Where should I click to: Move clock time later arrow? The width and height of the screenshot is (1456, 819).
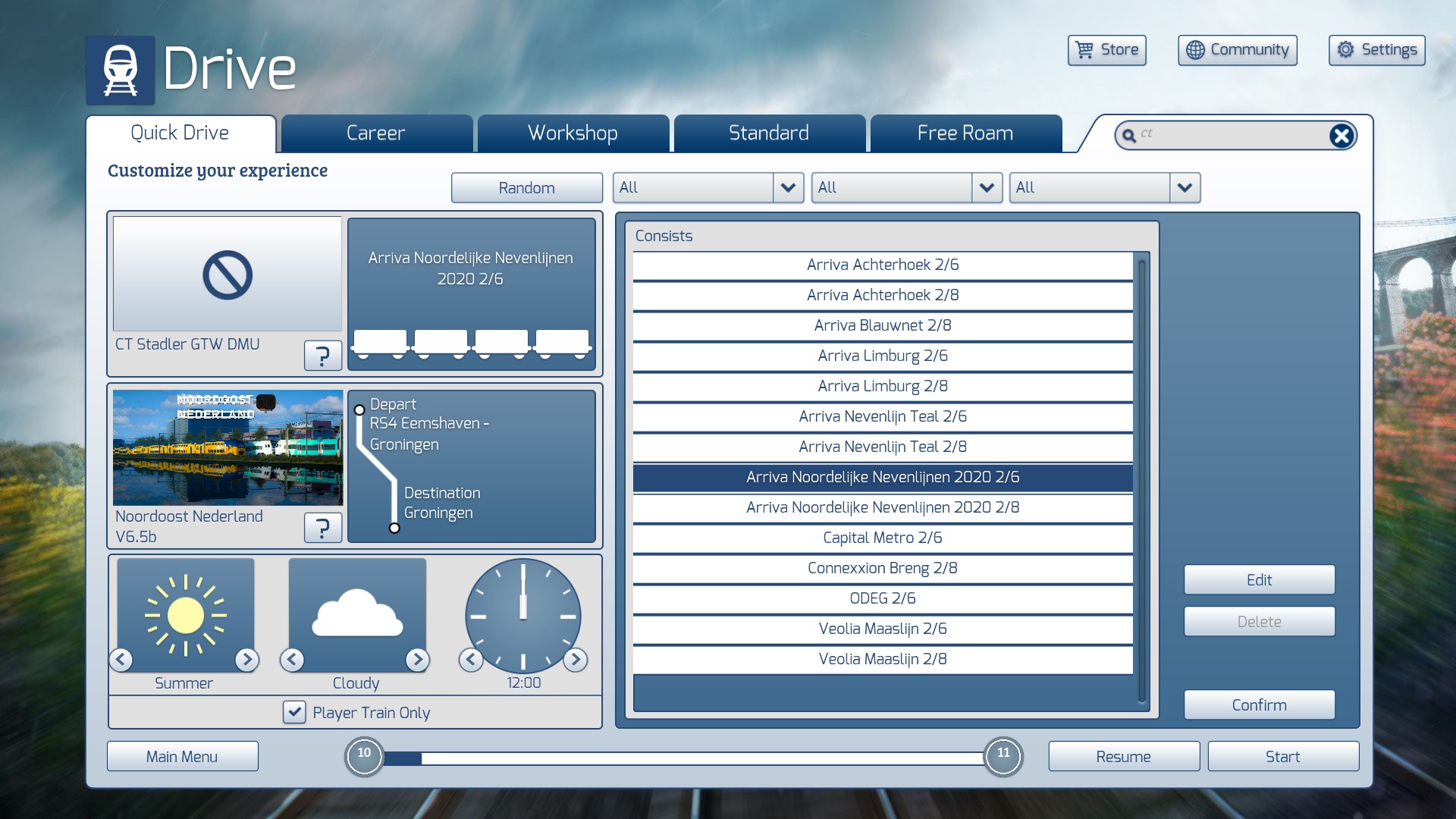(576, 660)
